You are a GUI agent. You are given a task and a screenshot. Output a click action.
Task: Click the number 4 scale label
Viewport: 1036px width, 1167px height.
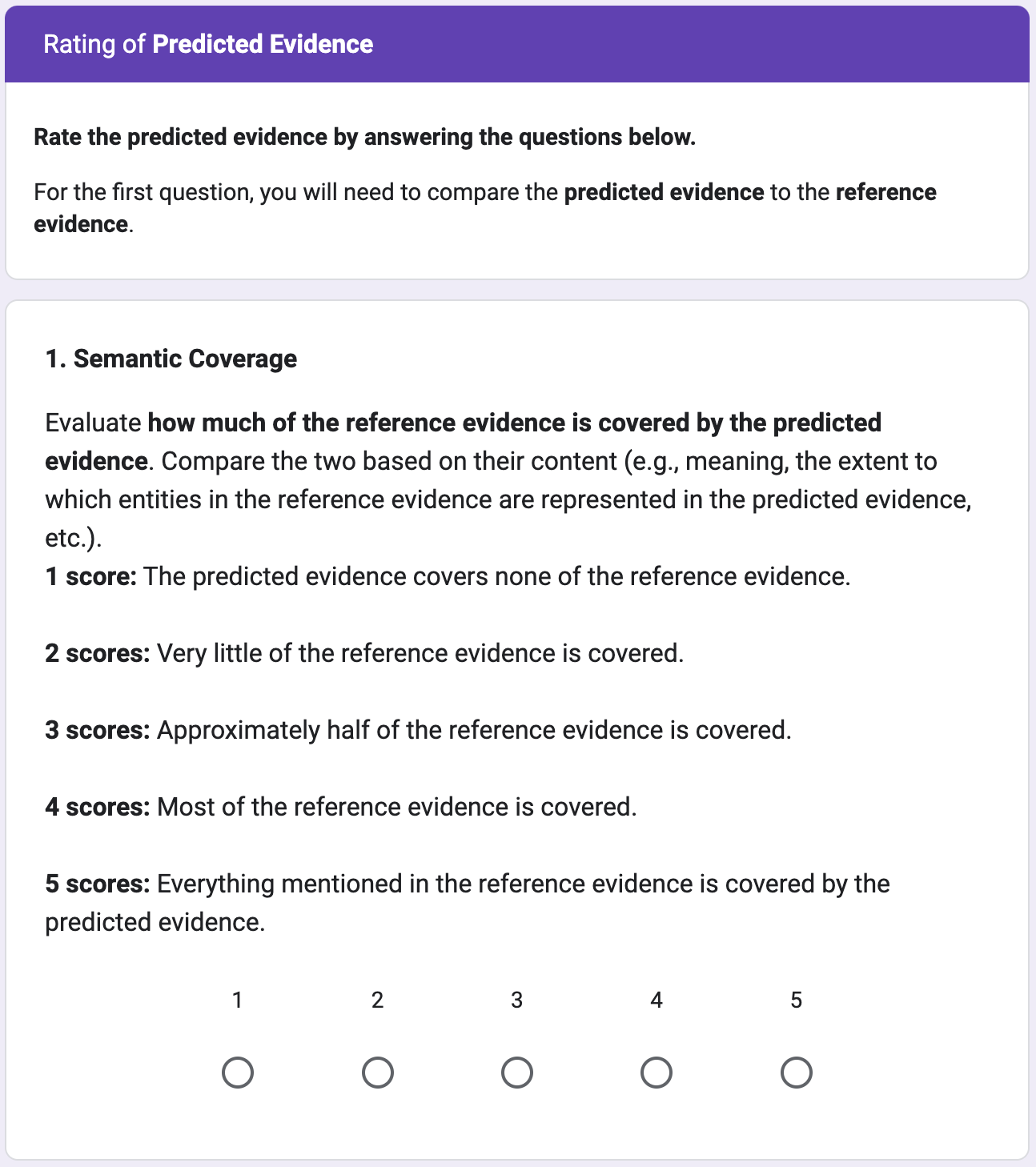point(657,1000)
